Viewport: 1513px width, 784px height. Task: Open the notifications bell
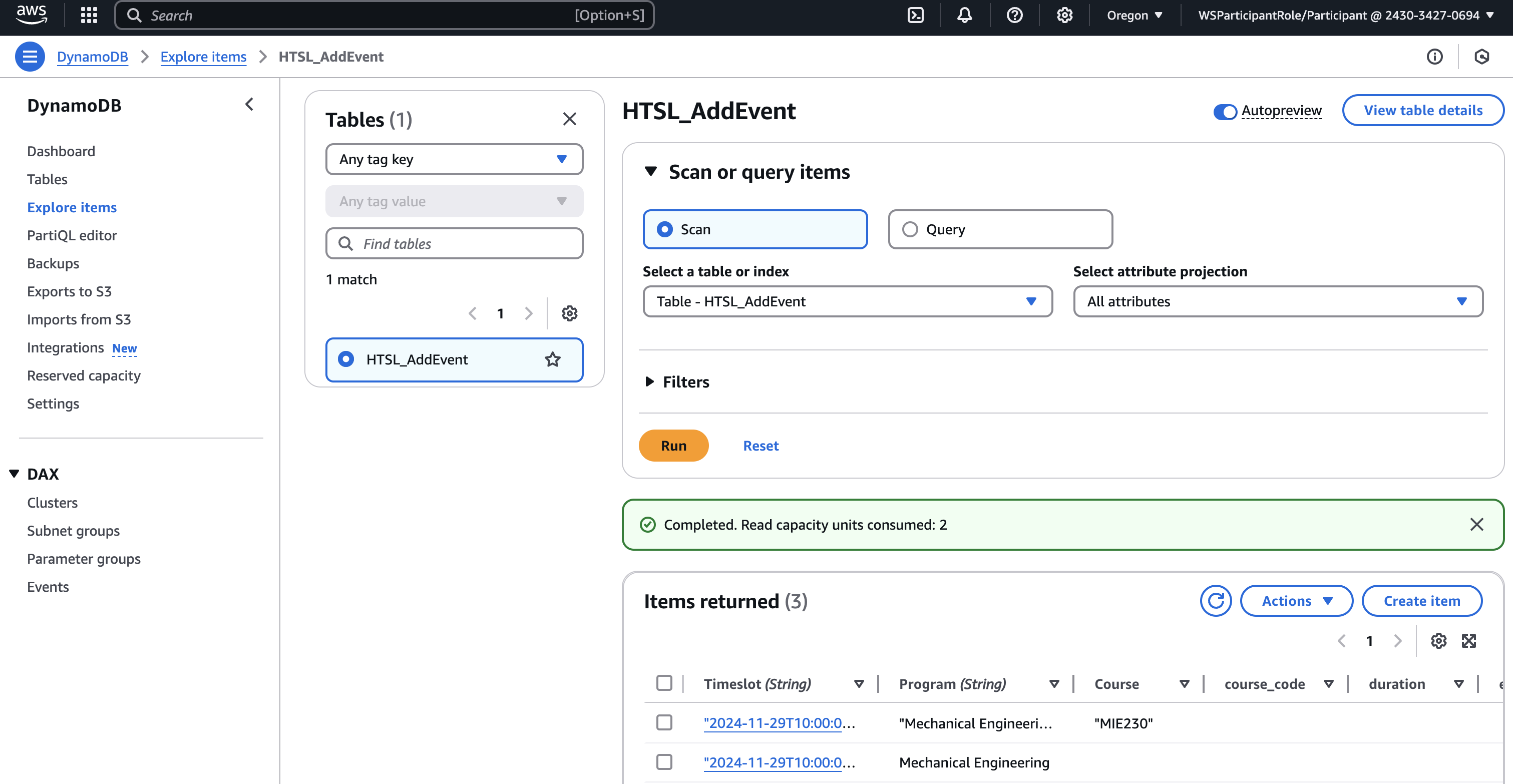coord(964,15)
